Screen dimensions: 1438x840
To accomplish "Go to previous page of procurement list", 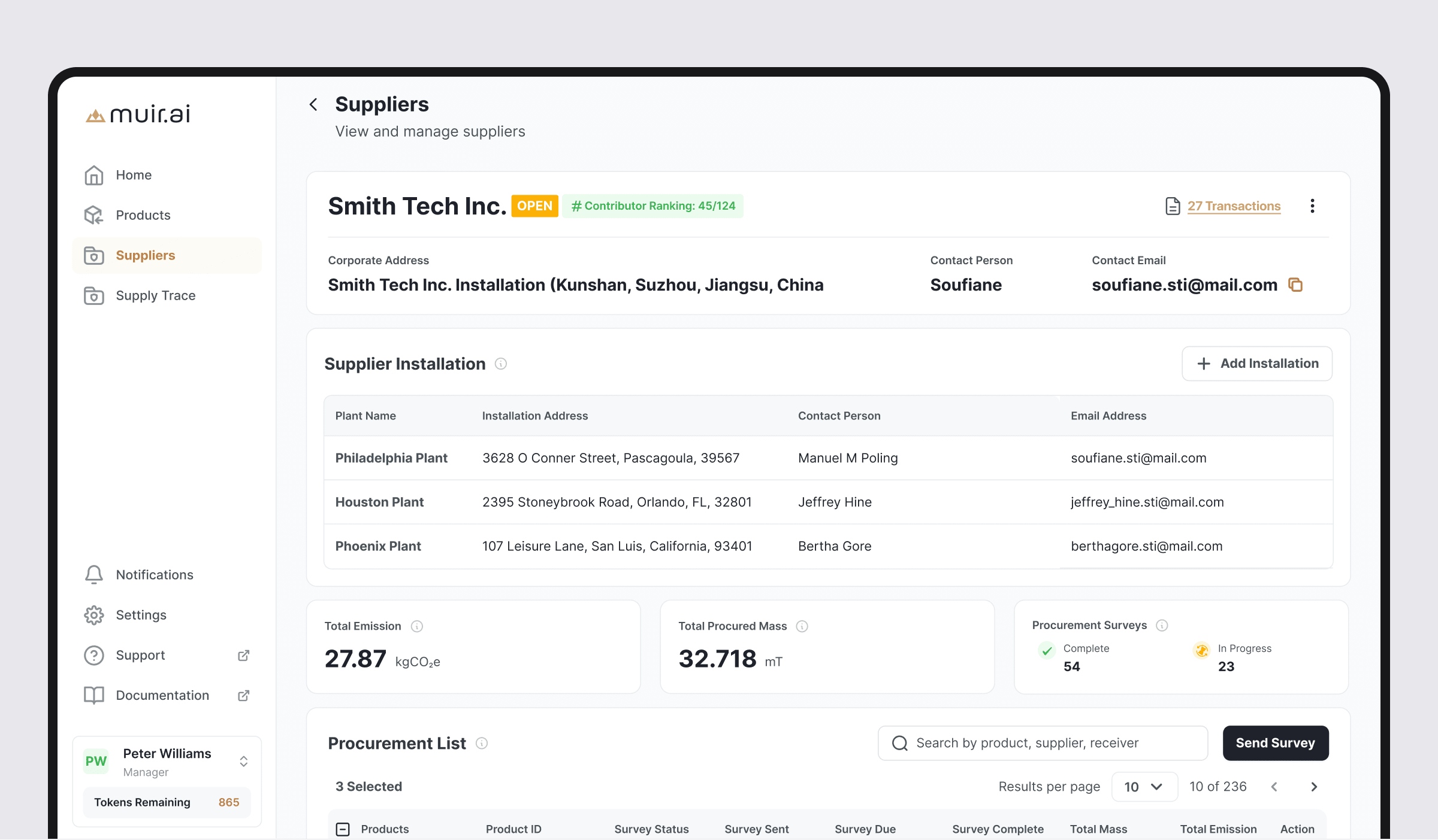I will [1274, 787].
